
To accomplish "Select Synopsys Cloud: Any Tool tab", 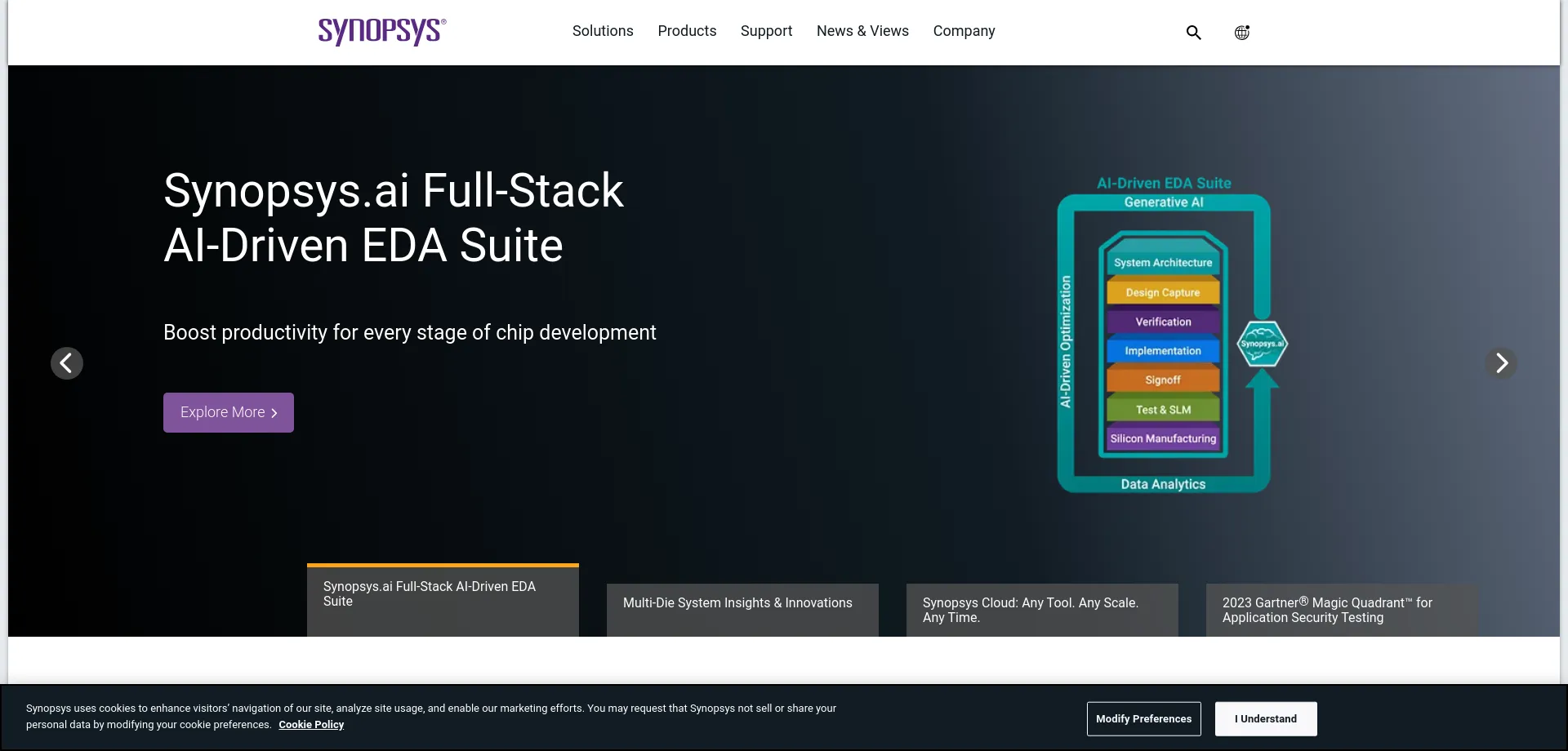I will pyautogui.click(x=1042, y=610).
